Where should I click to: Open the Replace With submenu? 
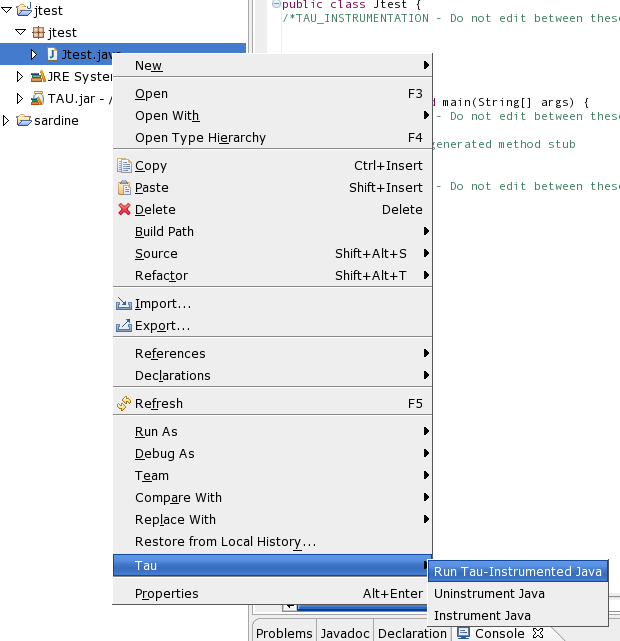coord(273,520)
